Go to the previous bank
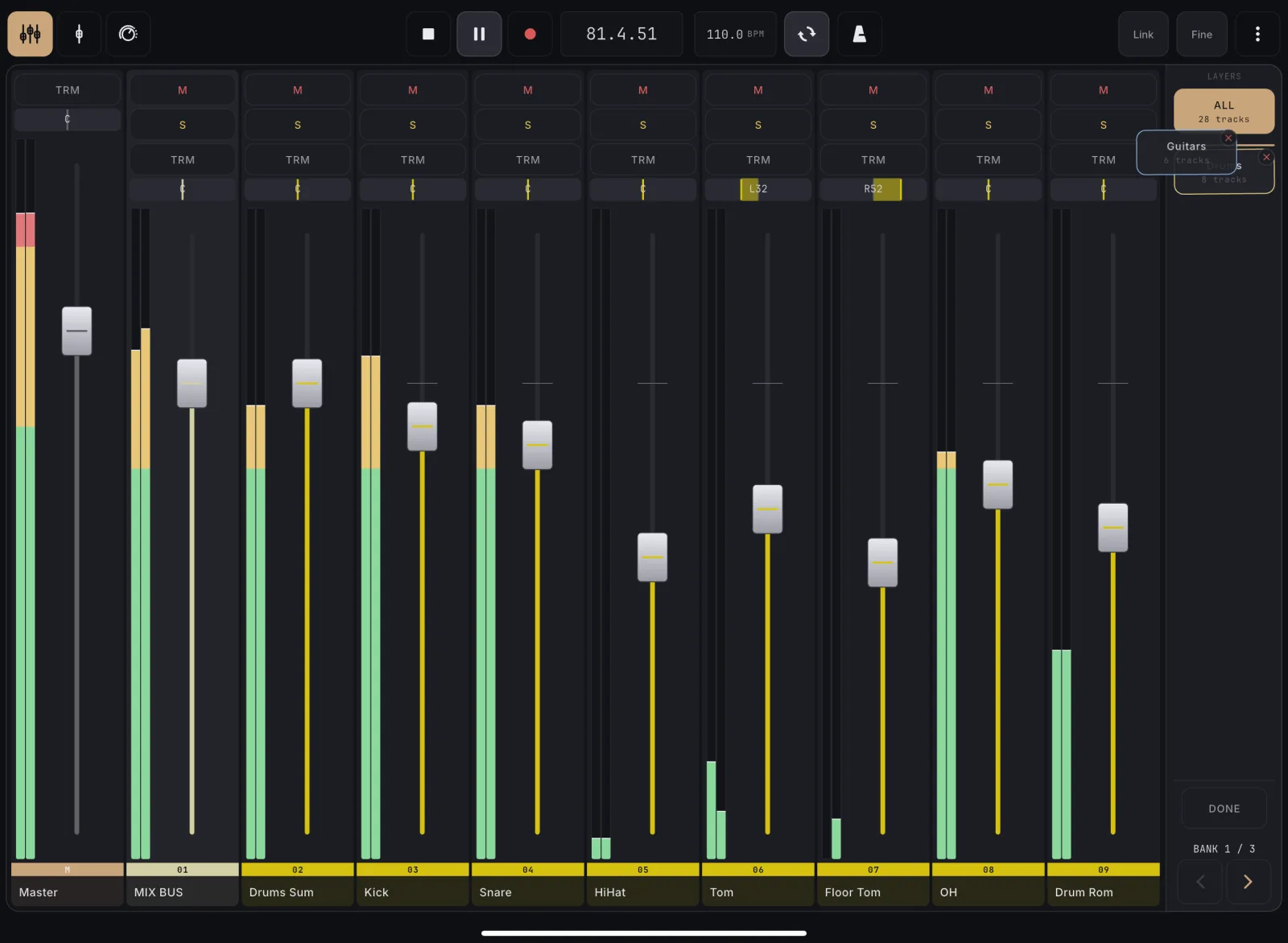Image resolution: width=1288 pixels, height=943 pixels. tap(1200, 882)
